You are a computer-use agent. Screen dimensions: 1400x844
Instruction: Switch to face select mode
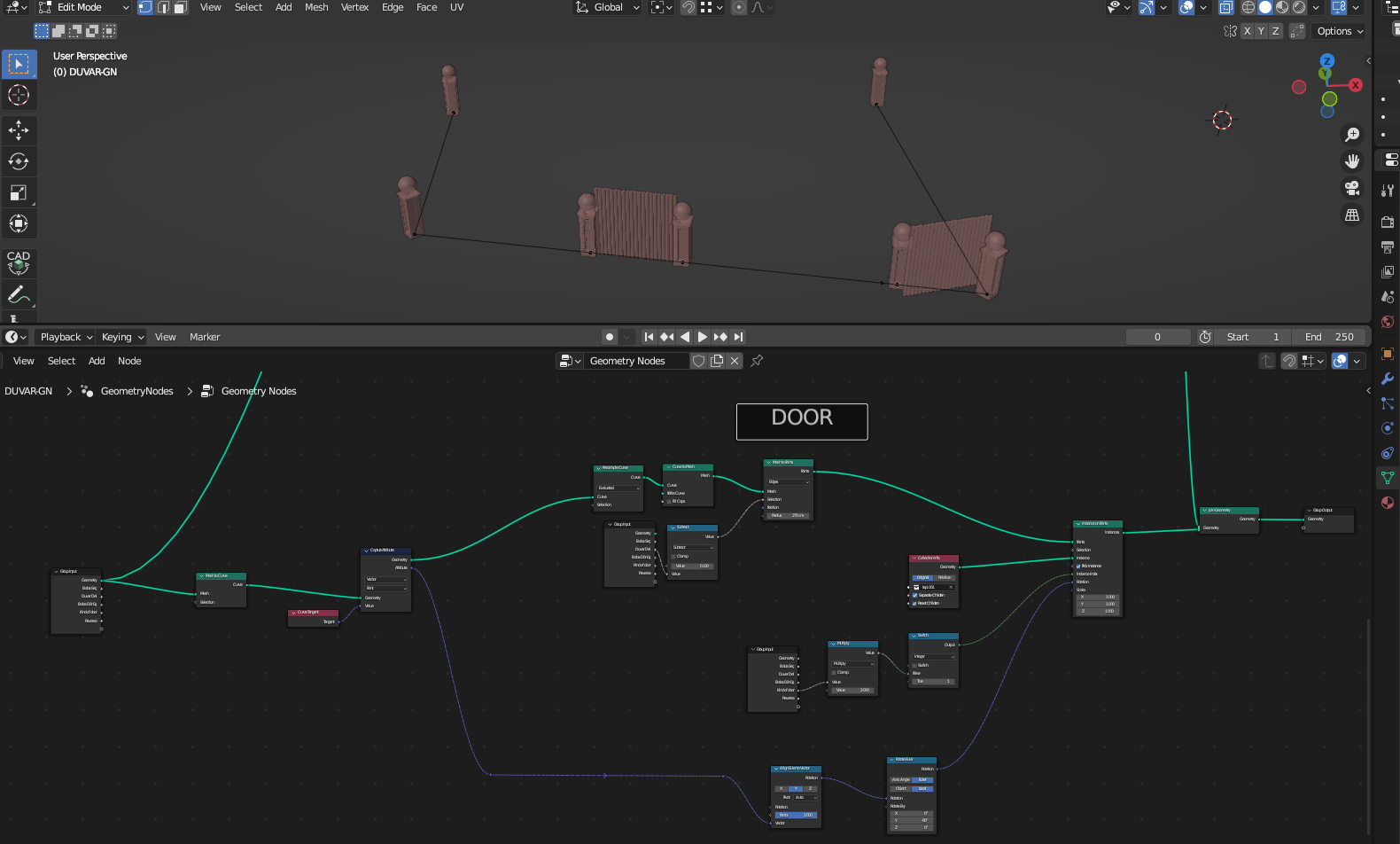click(180, 7)
